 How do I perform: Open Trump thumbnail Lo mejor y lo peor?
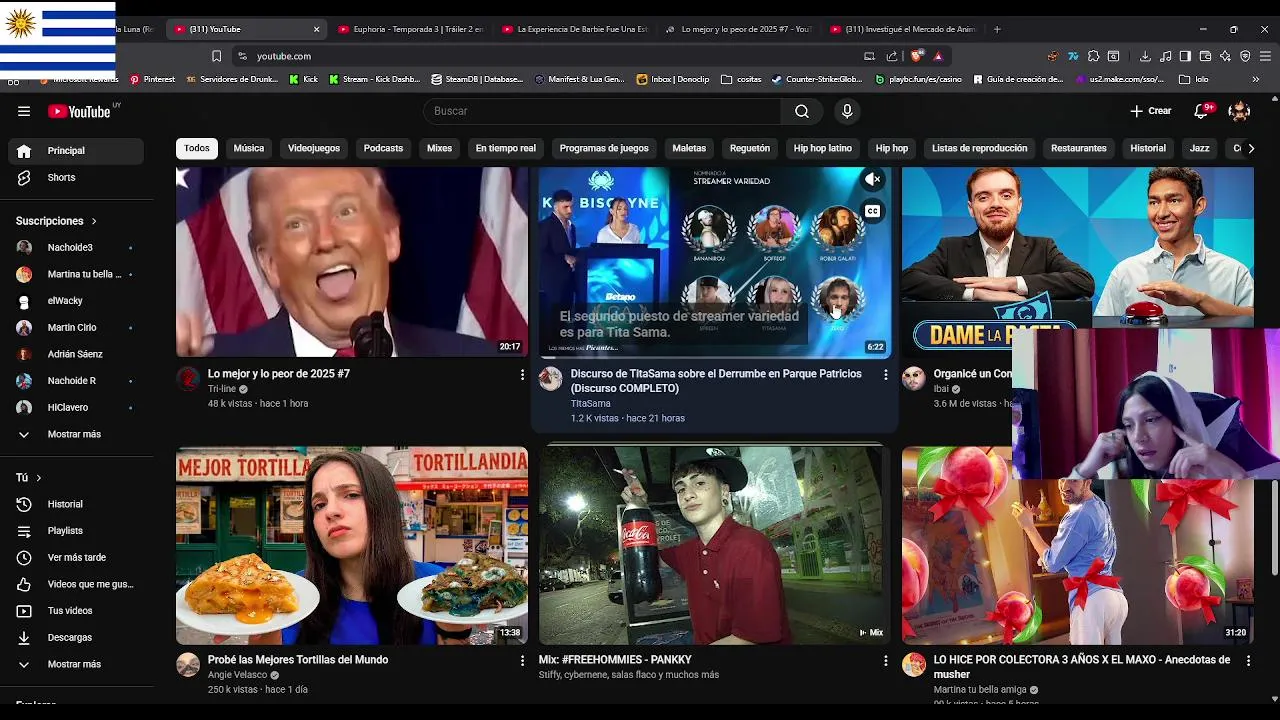352,262
